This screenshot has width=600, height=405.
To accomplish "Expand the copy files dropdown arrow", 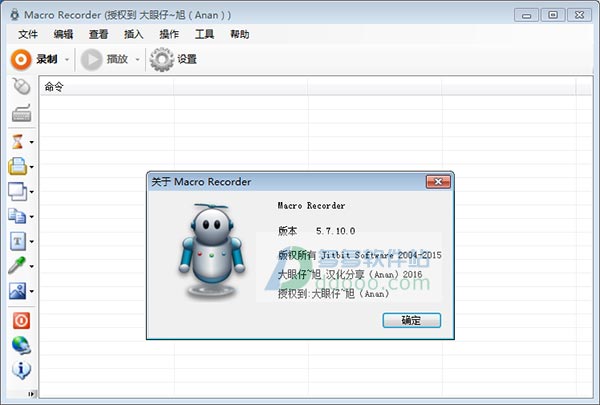I will [32, 217].
